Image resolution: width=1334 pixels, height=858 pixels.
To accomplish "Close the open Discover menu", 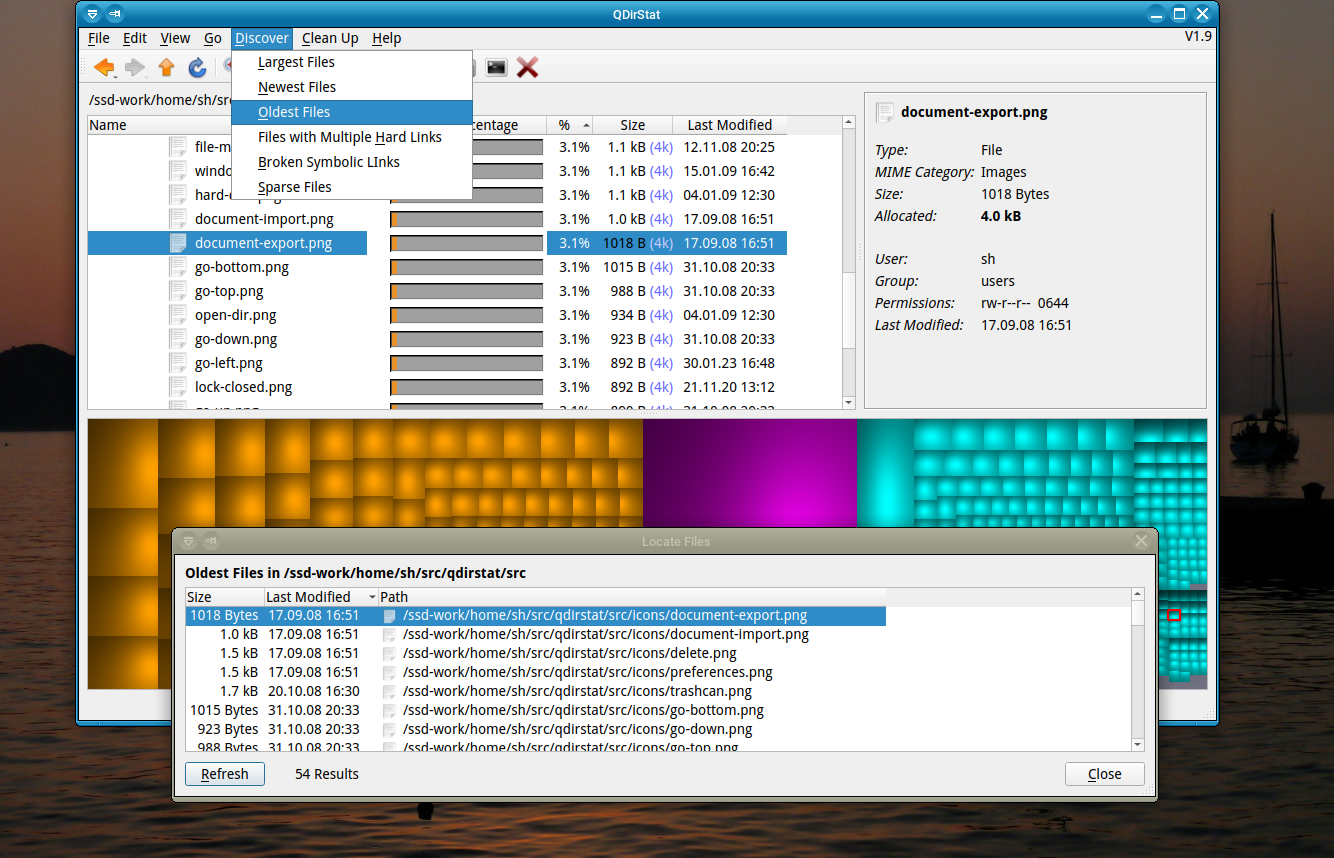I will pos(262,38).
